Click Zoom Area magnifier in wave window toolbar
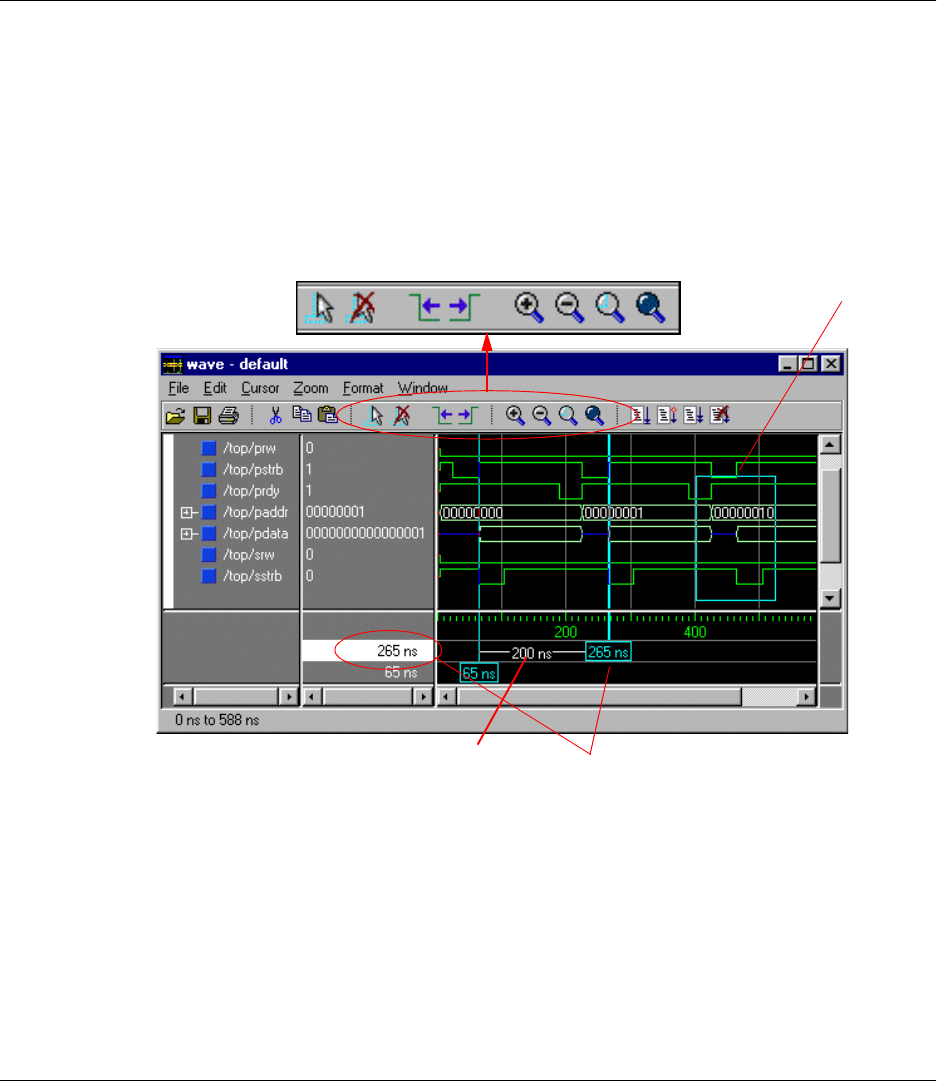Image resolution: width=937 pixels, height=1081 pixels. click(x=568, y=415)
